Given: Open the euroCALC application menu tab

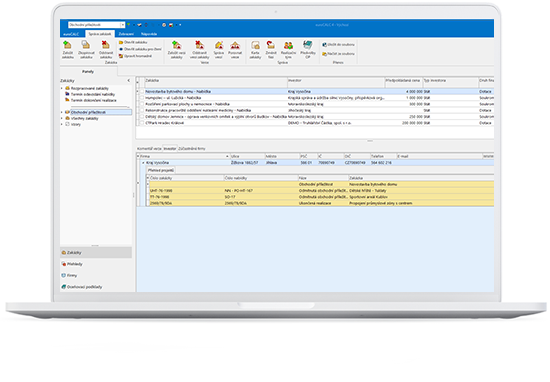Looking at the screenshot, I should point(71,34).
